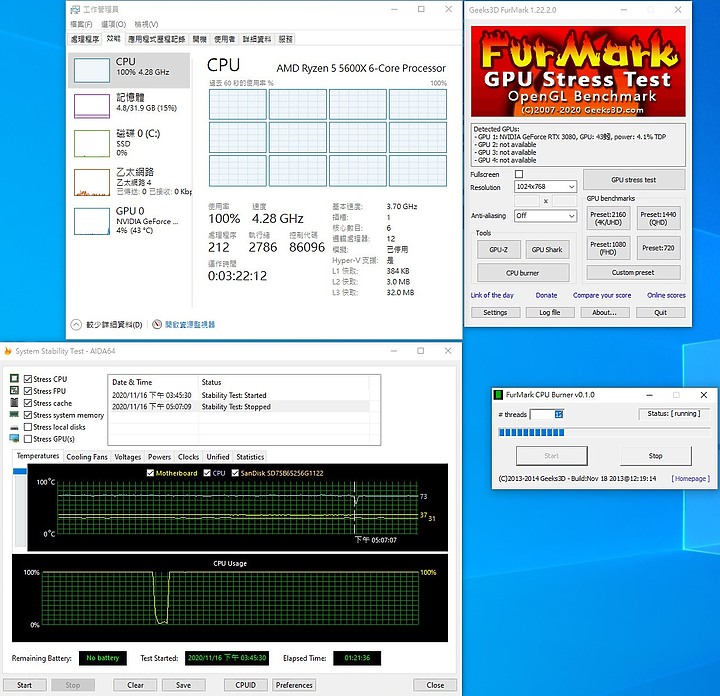Open the Options menu in Task Manager
The height and width of the screenshot is (696, 720).
click(113, 24)
